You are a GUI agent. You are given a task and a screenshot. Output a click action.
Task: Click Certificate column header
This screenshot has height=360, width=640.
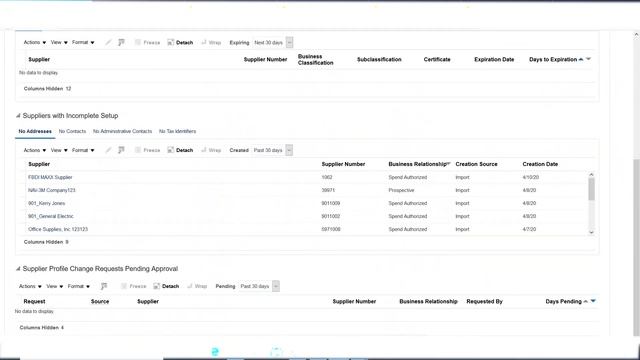(x=437, y=60)
